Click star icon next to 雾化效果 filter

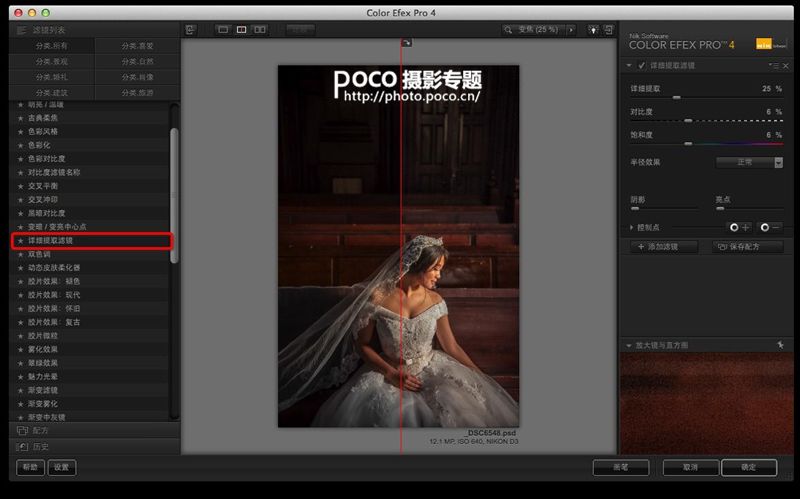[x=20, y=350]
